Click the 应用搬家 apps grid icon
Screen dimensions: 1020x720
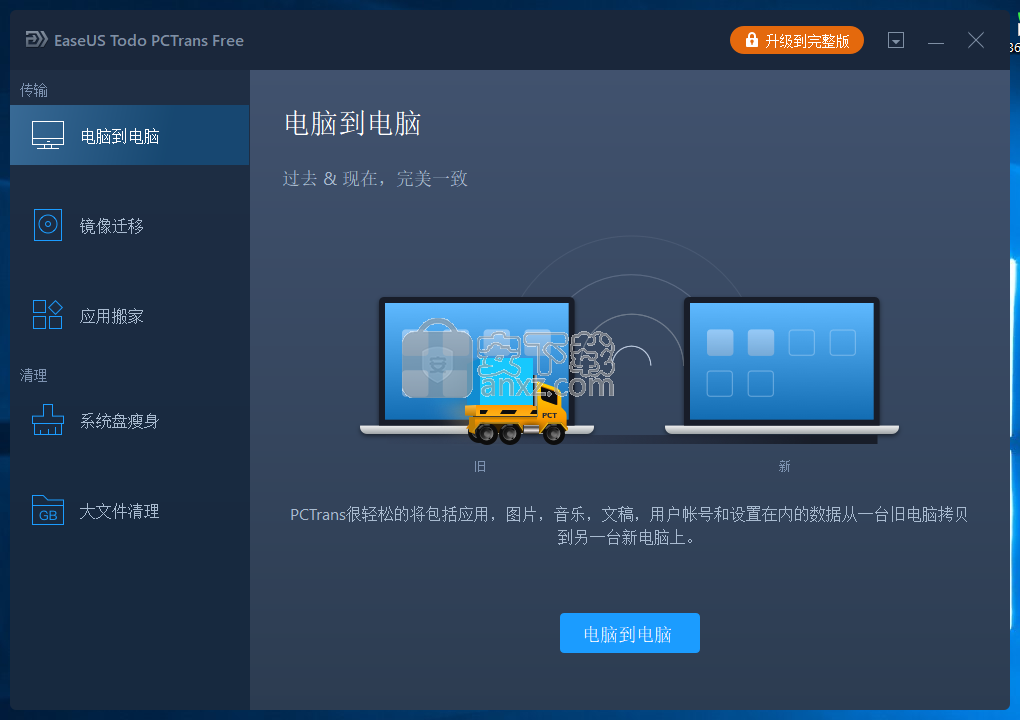[47, 315]
